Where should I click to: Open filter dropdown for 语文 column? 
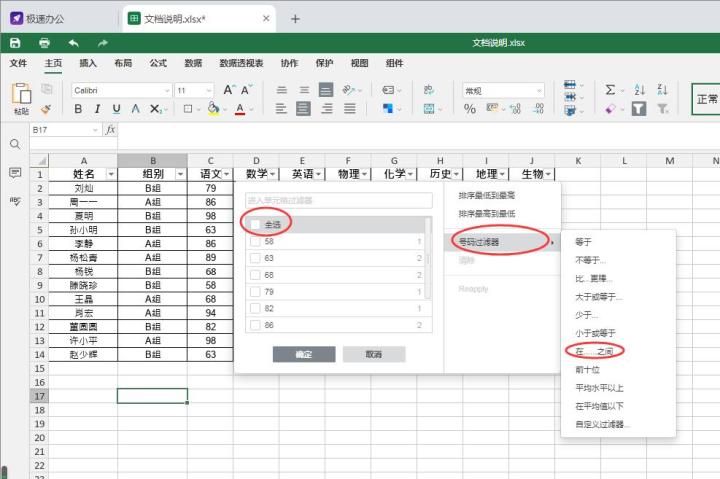[226, 175]
